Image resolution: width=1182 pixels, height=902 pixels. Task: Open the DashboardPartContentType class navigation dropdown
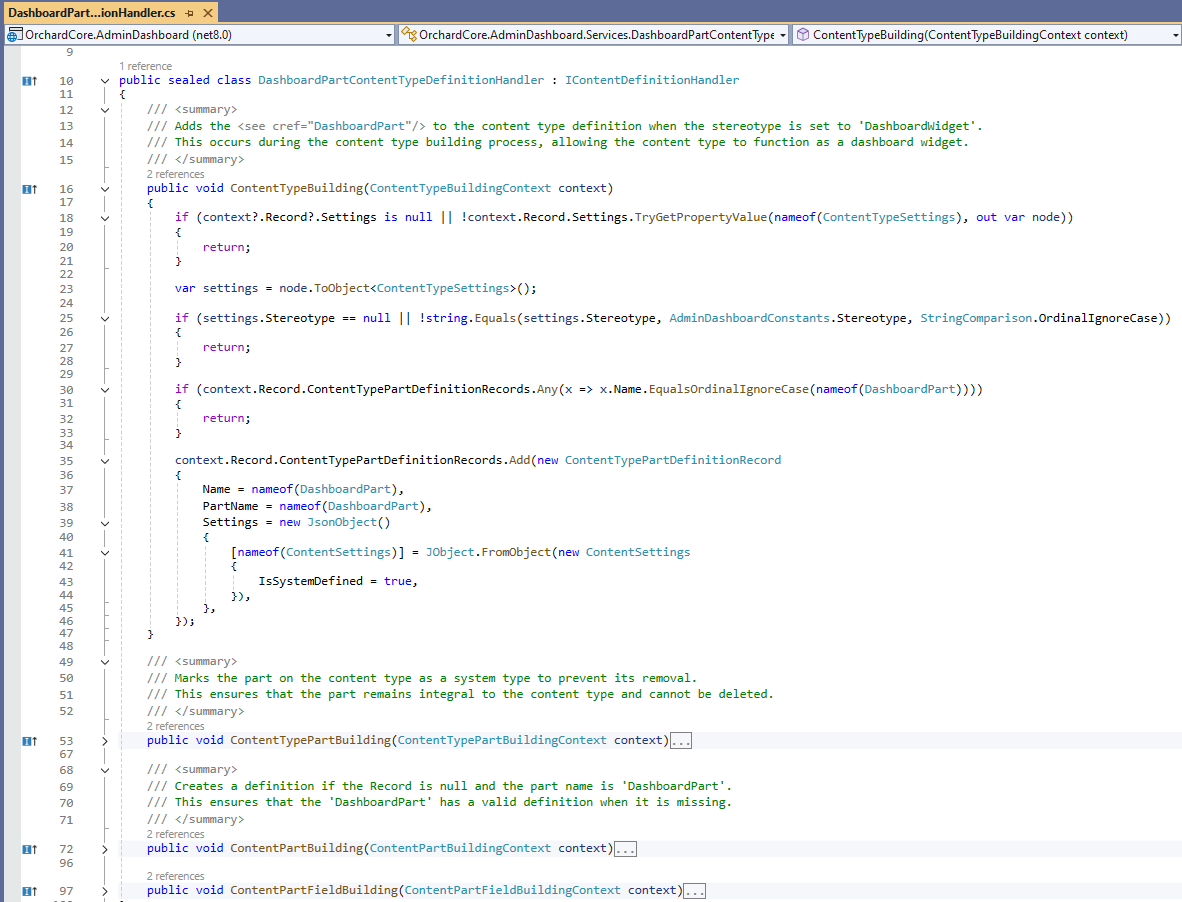tap(782, 35)
